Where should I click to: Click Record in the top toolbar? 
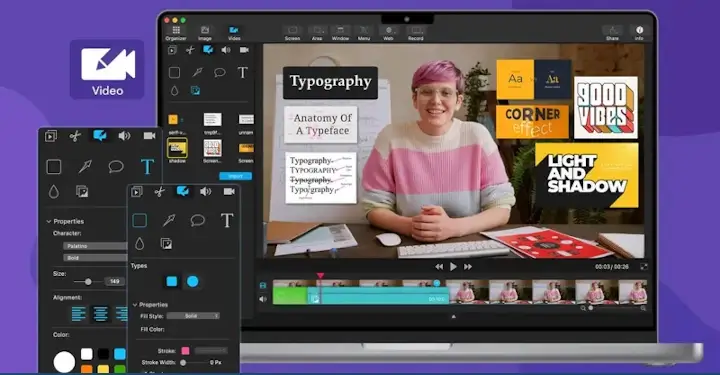[416, 33]
